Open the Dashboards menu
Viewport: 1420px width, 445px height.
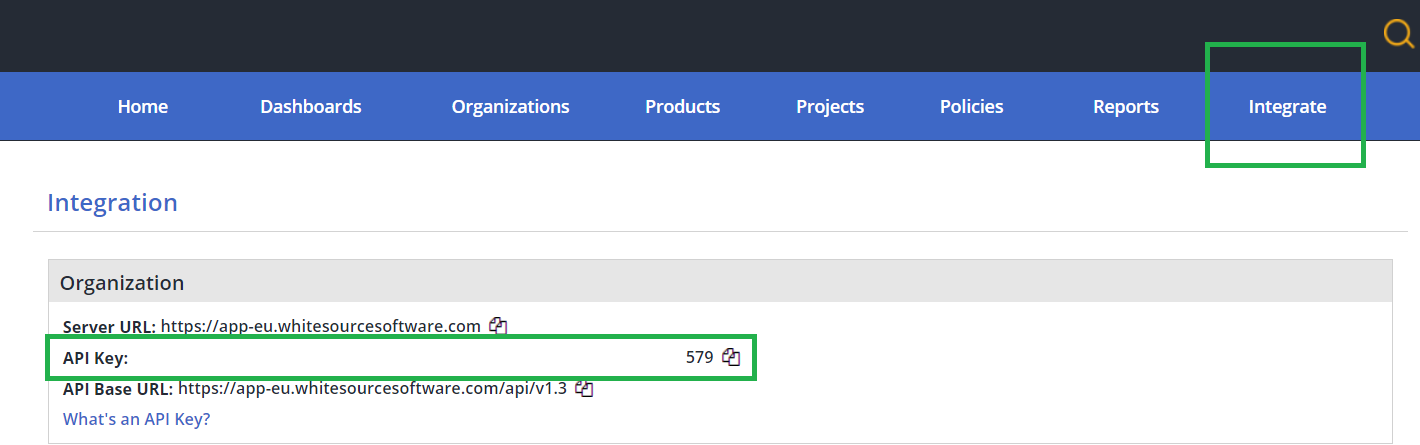click(311, 107)
